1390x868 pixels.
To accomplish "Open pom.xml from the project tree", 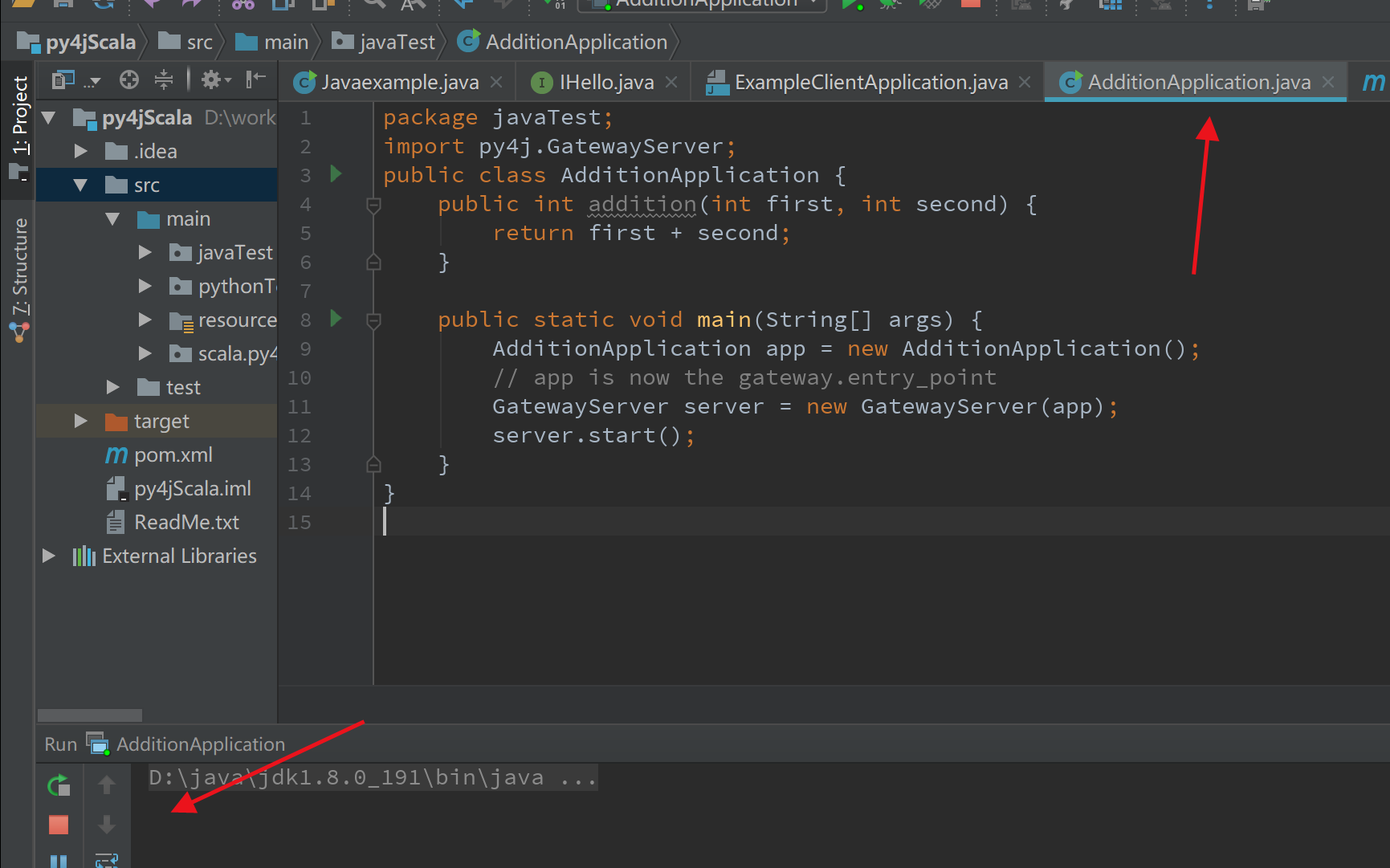I will pos(173,454).
